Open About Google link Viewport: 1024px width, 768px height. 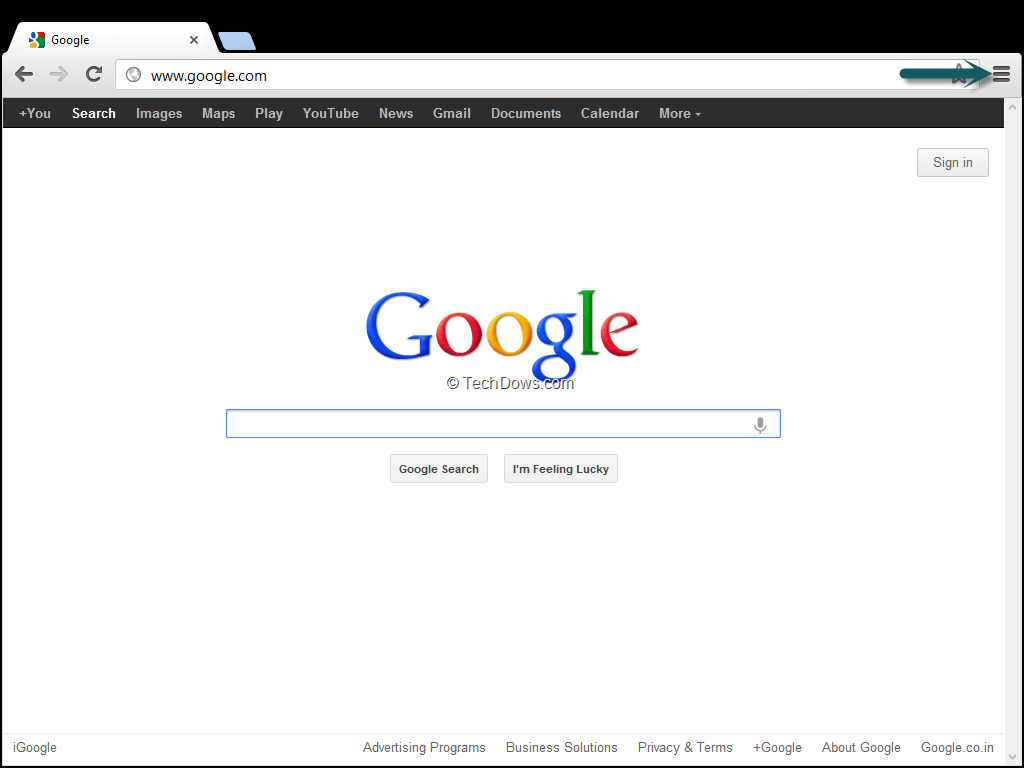click(x=861, y=747)
